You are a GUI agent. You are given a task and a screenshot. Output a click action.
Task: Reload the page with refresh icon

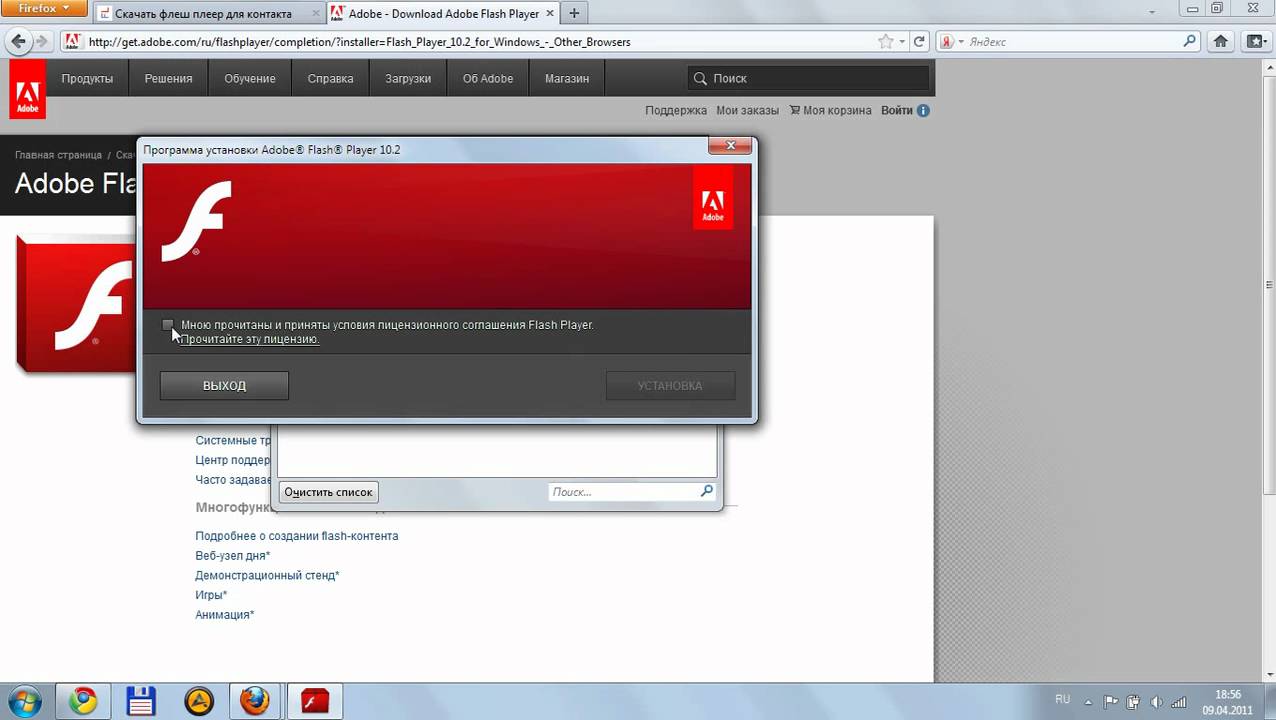point(920,42)
